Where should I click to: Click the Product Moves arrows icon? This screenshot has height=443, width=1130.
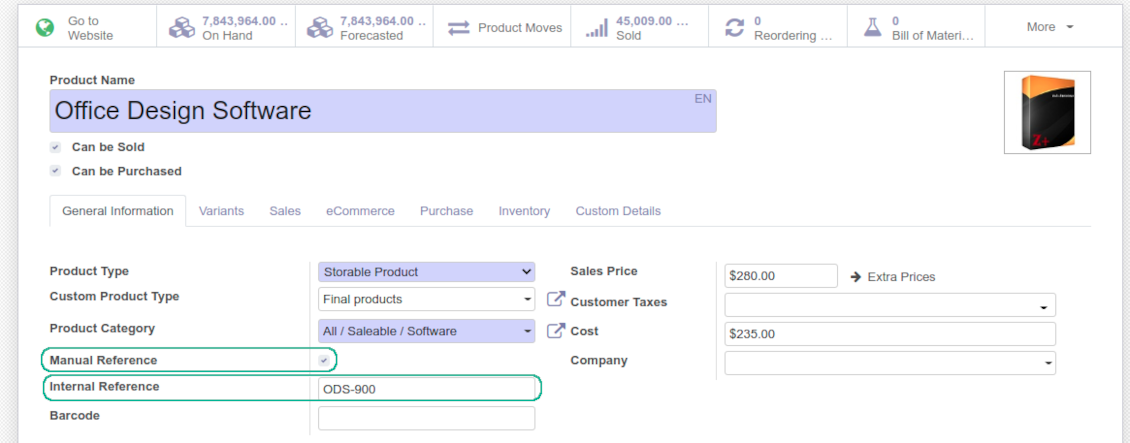click(x=459, y=28)
